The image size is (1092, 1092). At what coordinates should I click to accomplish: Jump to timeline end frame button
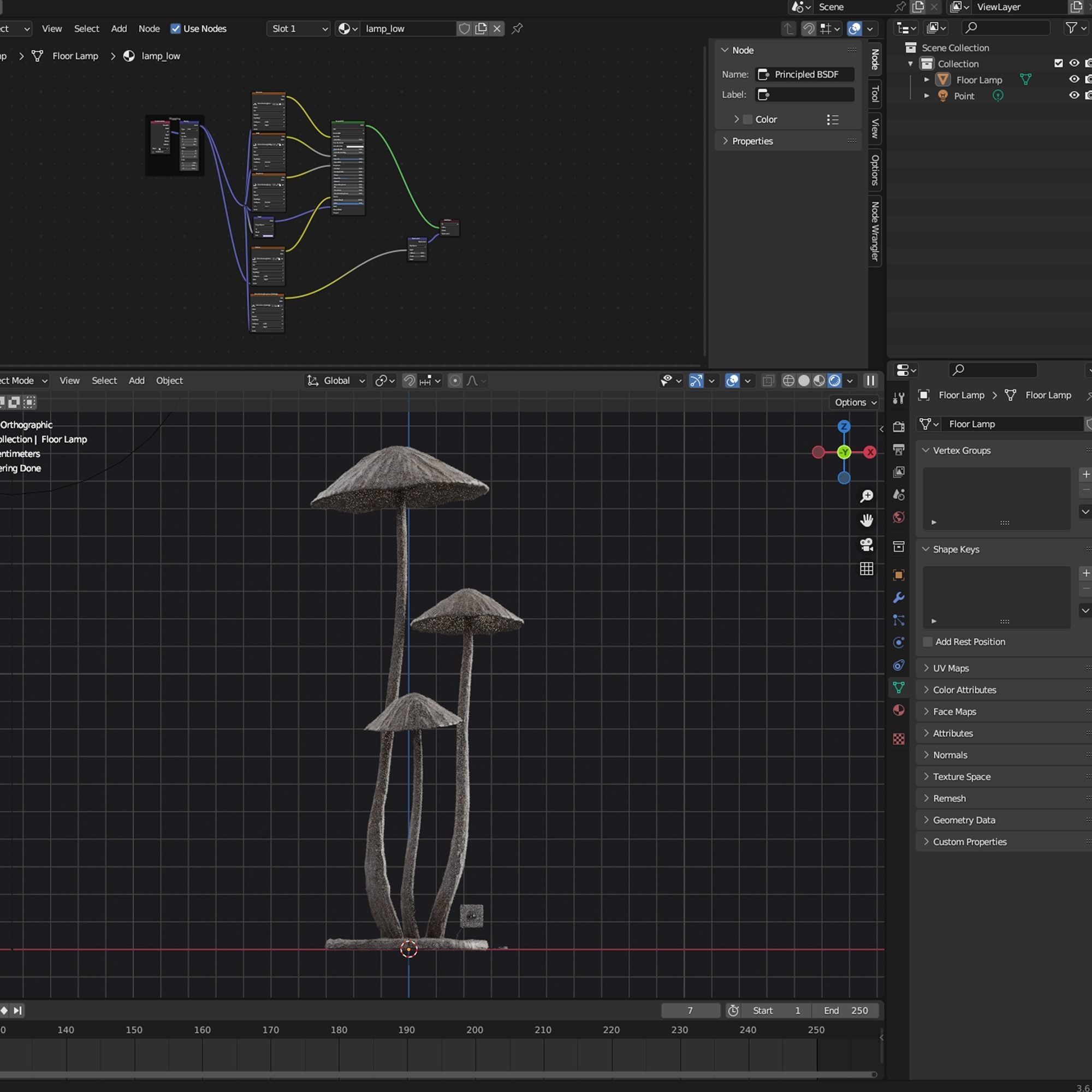click(x=17, y=1010)
